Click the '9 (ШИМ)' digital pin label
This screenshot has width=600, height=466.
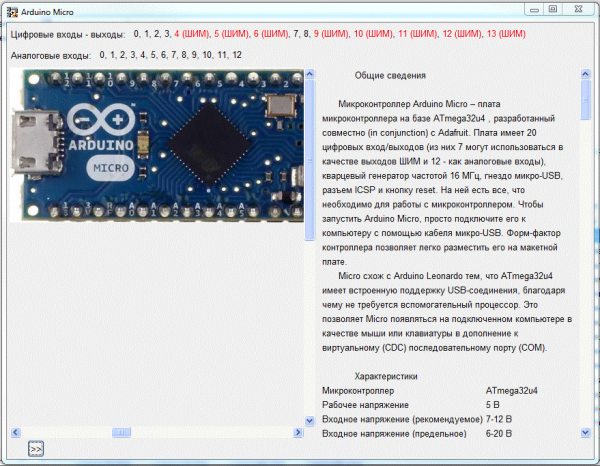[x=331, y=34]
